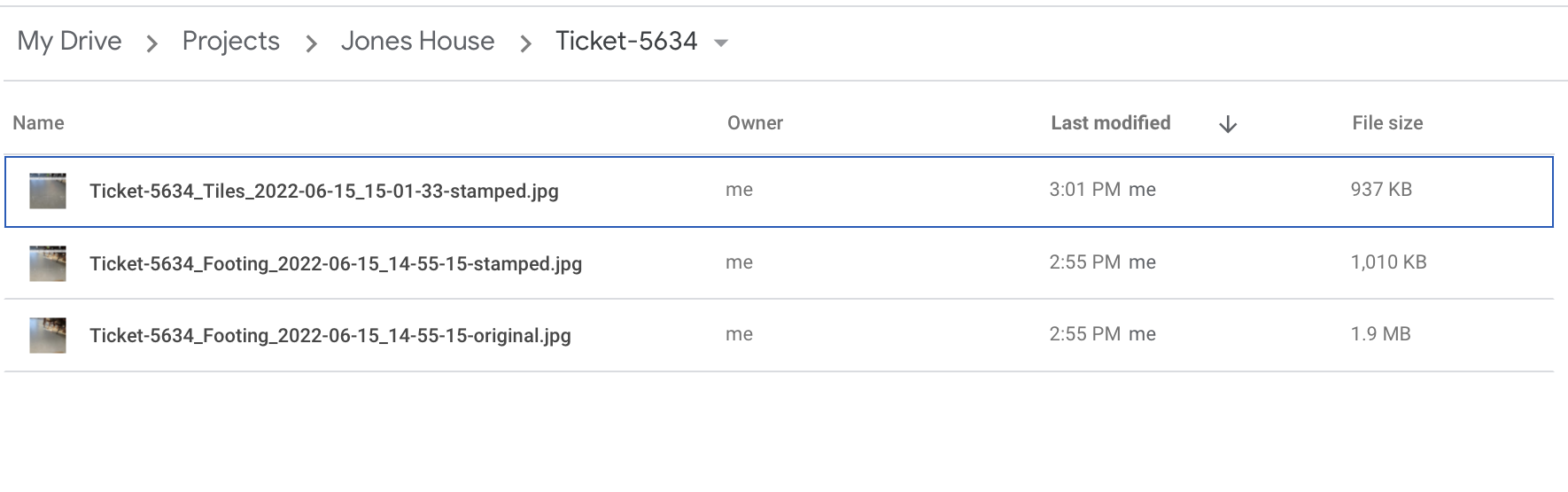Click the chevron after Projects
Screen dimensions: 1568x492
coord(311,43)
